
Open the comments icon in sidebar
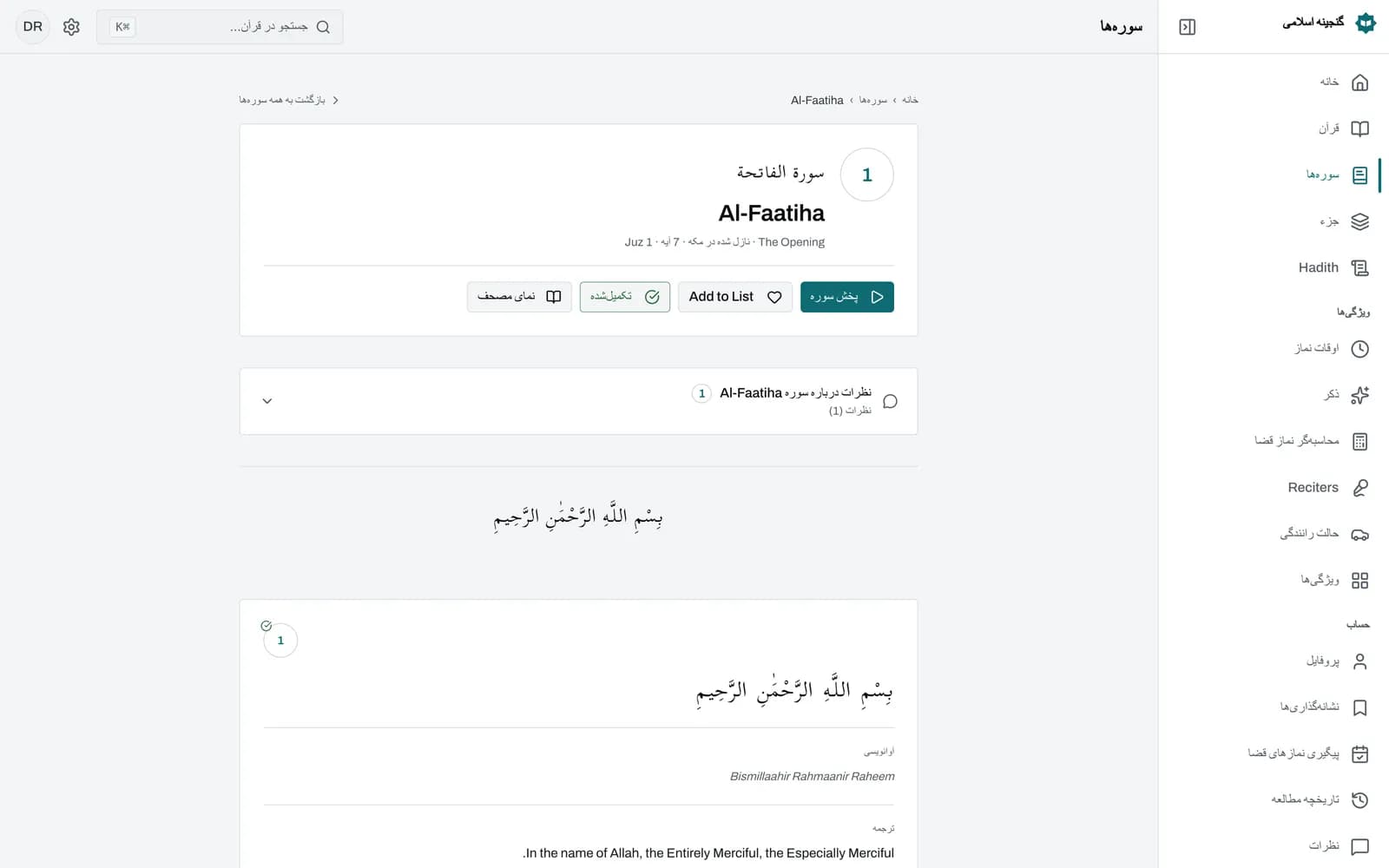tap(1359, 846)
